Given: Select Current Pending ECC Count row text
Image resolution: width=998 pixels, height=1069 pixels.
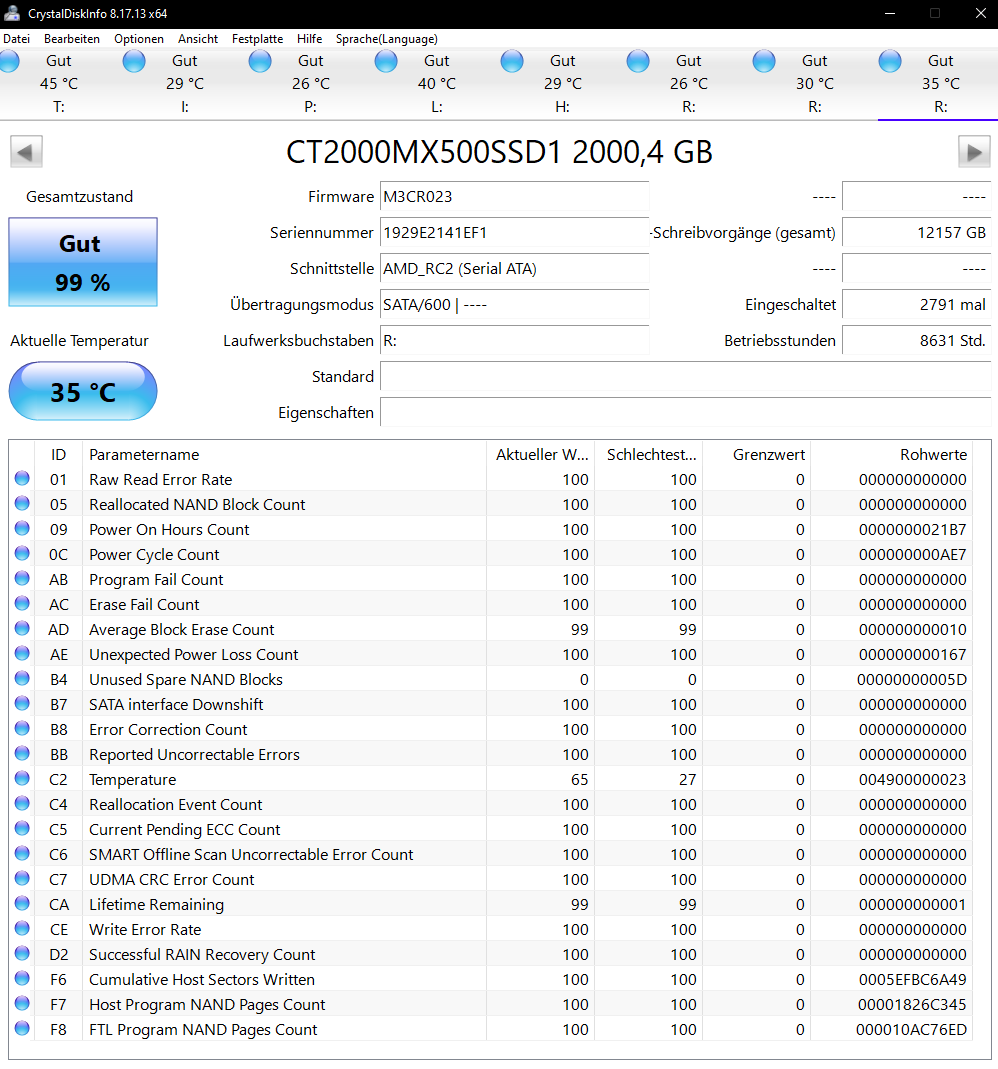Looking at the screenshot, I should pos(185,830).
